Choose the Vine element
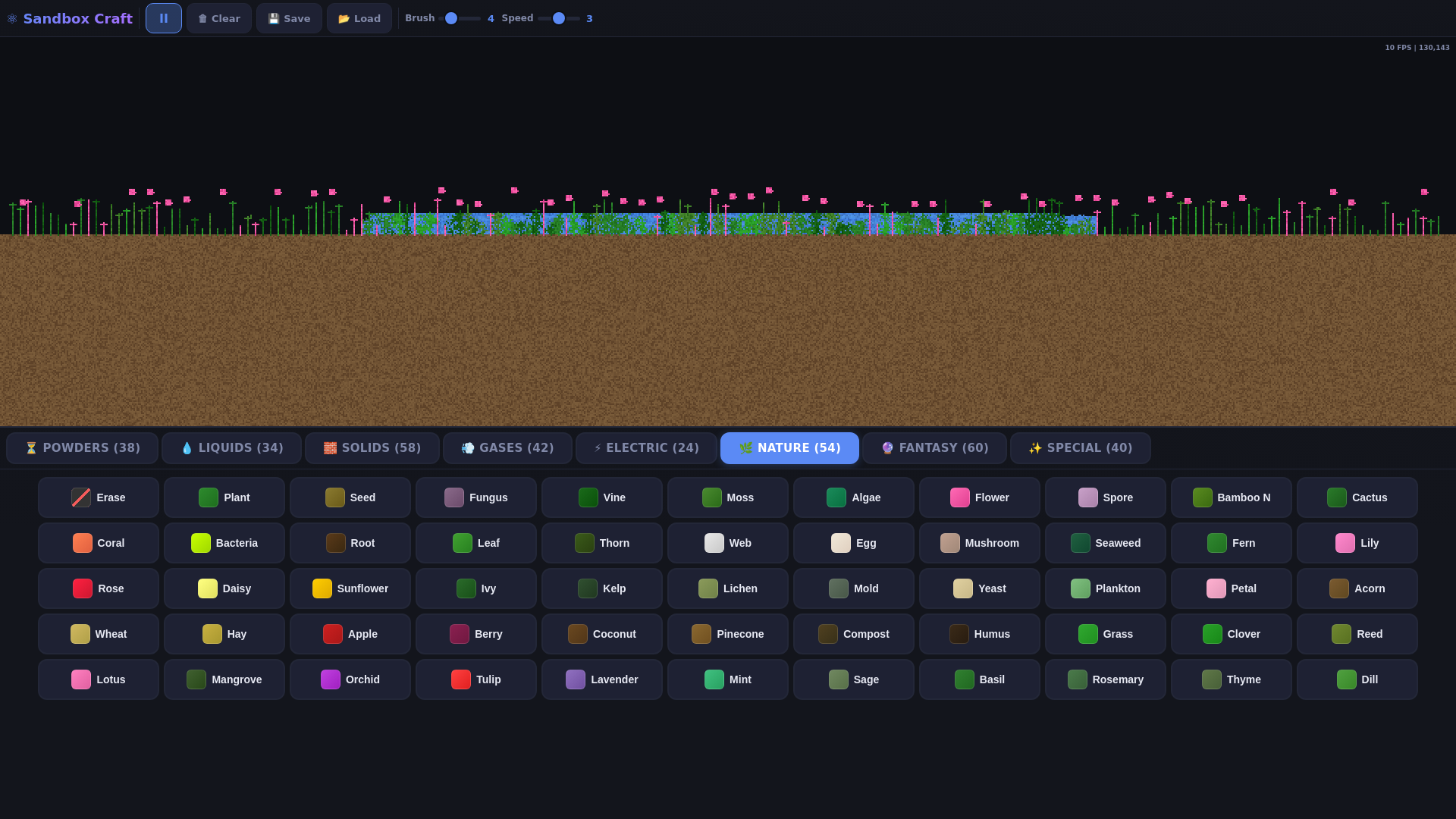The image size is (1456, 819). pyautogui.click(x=602, y=497)
